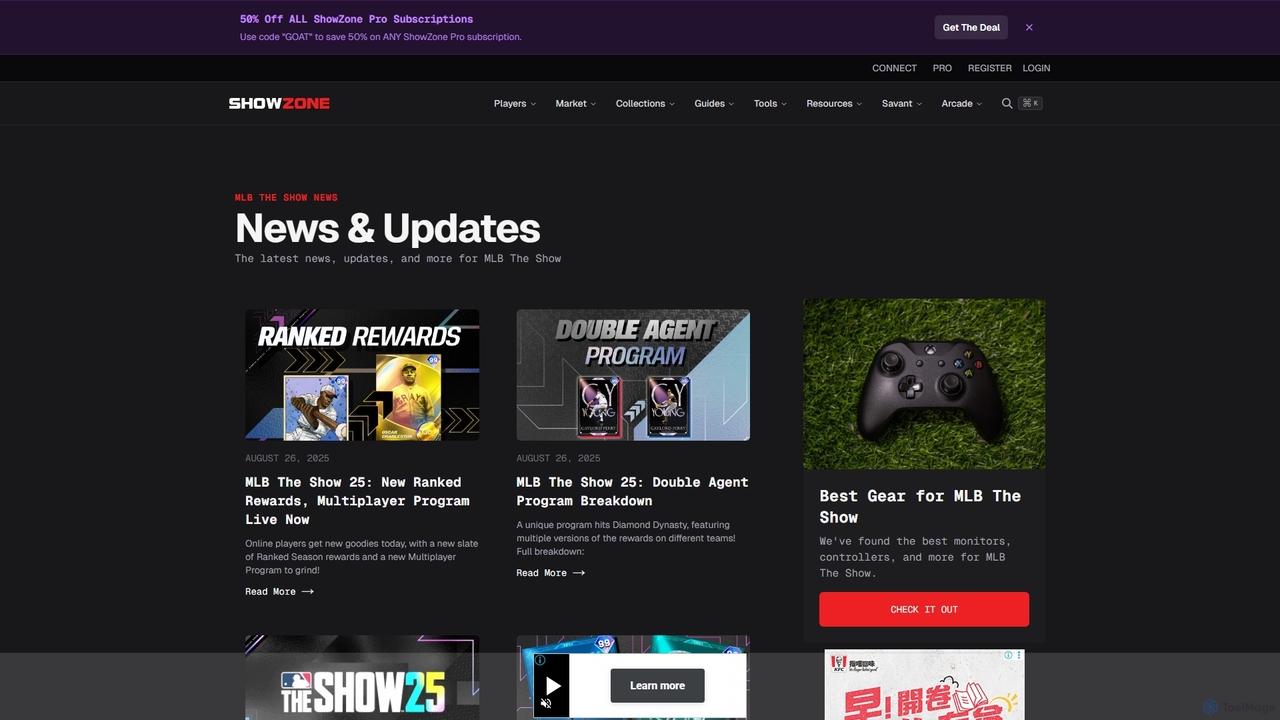Click the CHECK IT OUT button

point(924,609)
